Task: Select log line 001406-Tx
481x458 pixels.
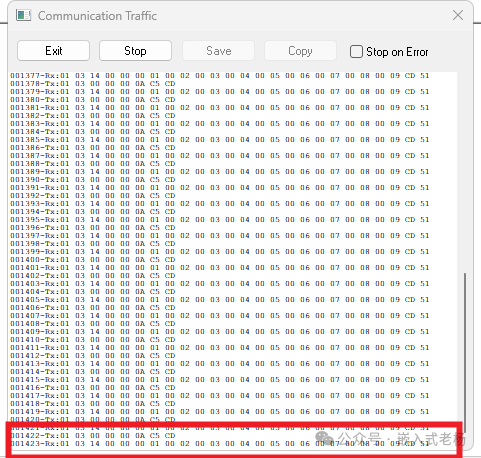Action: point(93,308)
